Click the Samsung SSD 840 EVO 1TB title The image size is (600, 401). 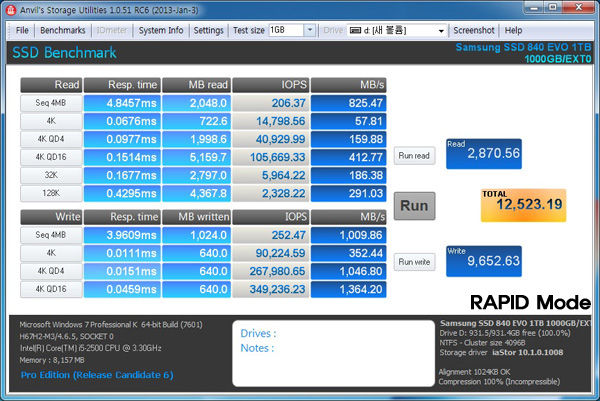click(523, 47)
